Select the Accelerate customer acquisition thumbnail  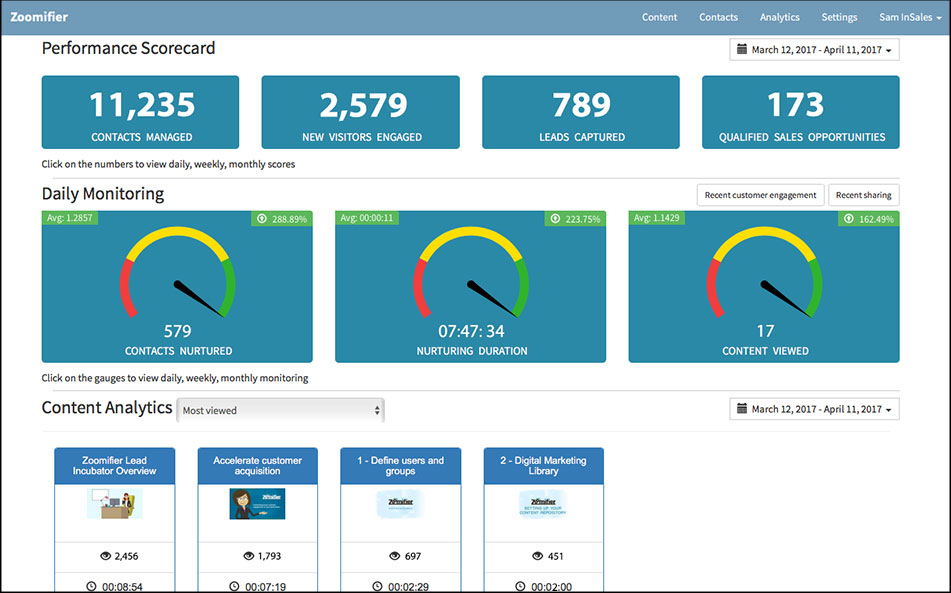tap(257, 503)
